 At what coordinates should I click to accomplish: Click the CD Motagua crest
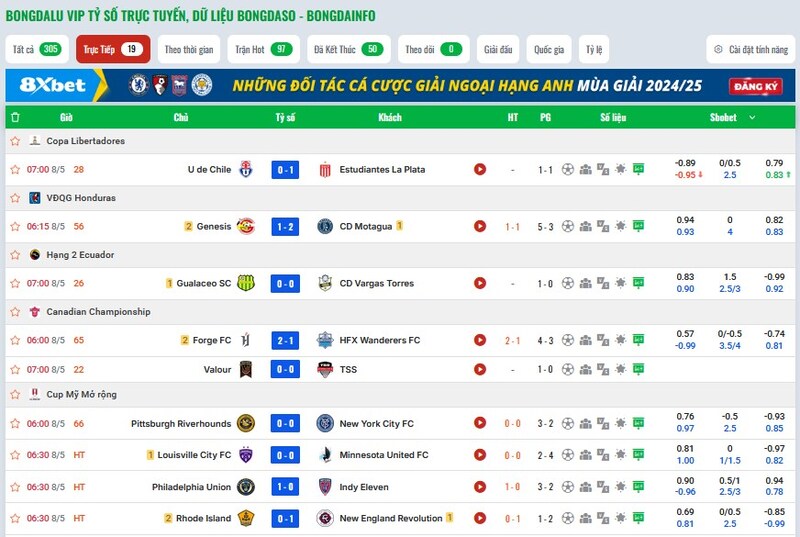click(x=325, y=226)
